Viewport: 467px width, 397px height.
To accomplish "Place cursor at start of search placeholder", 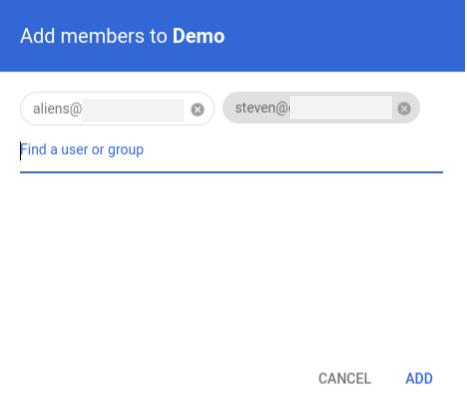I will coord(21,150).
